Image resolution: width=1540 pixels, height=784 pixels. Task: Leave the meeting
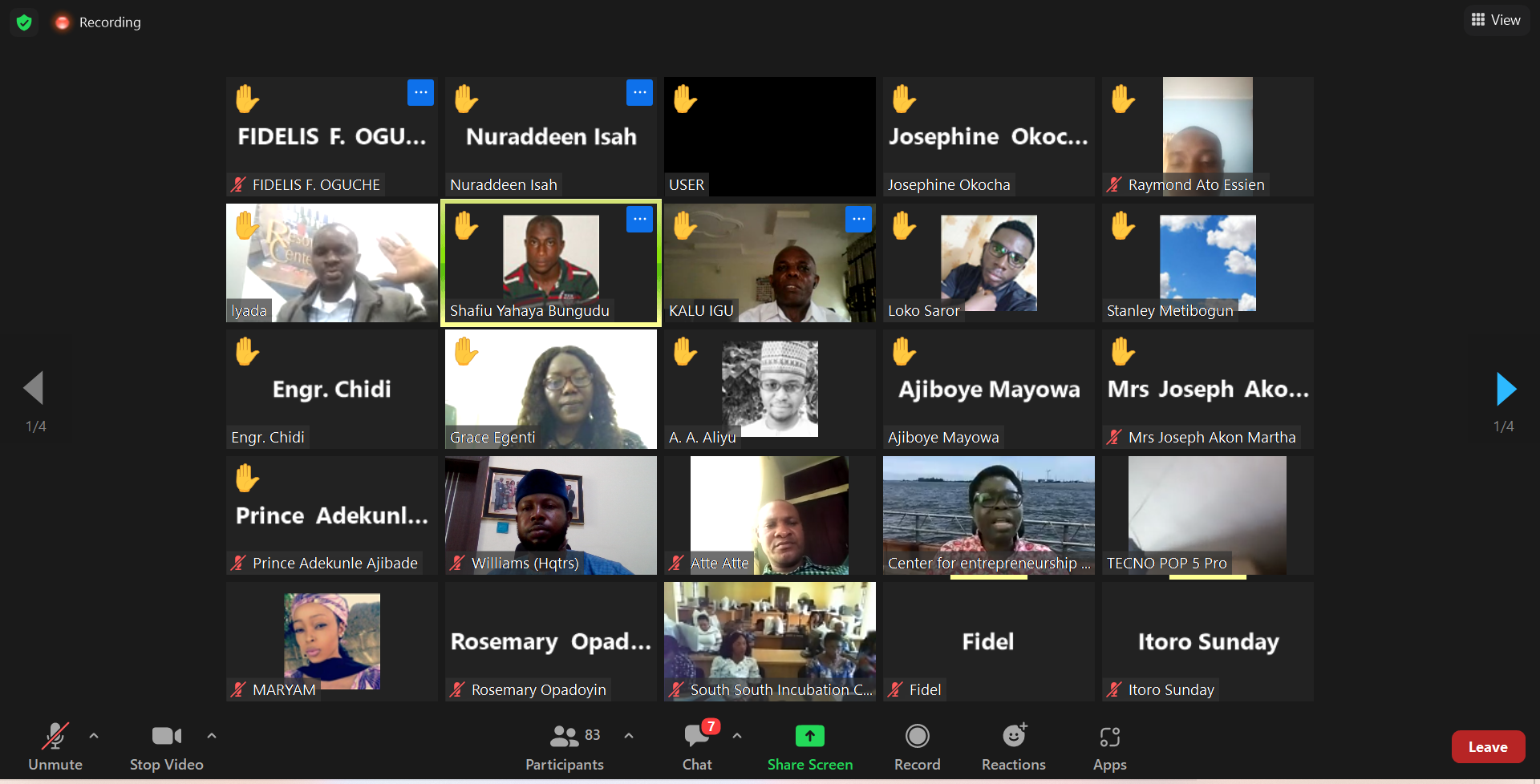click(1488, 747)
